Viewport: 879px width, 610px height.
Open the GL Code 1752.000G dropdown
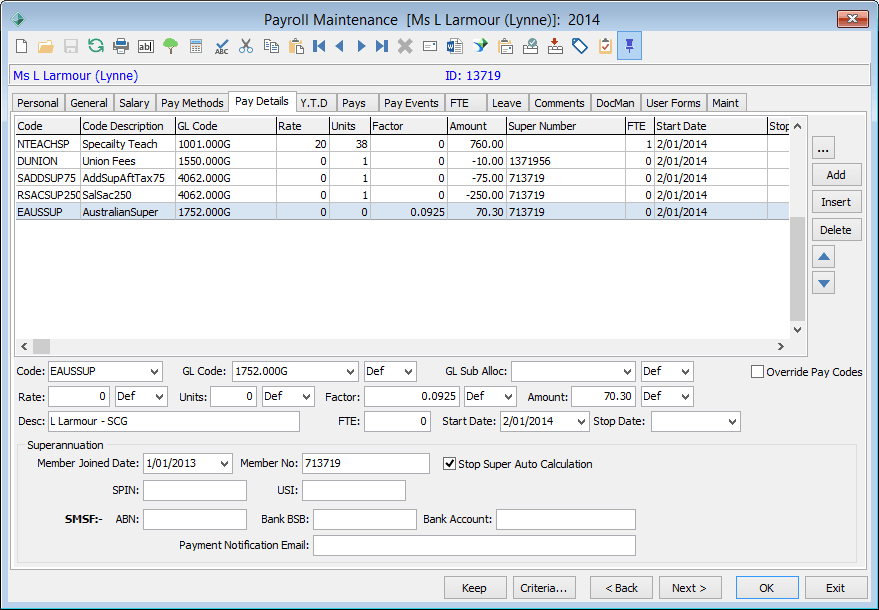350,372
